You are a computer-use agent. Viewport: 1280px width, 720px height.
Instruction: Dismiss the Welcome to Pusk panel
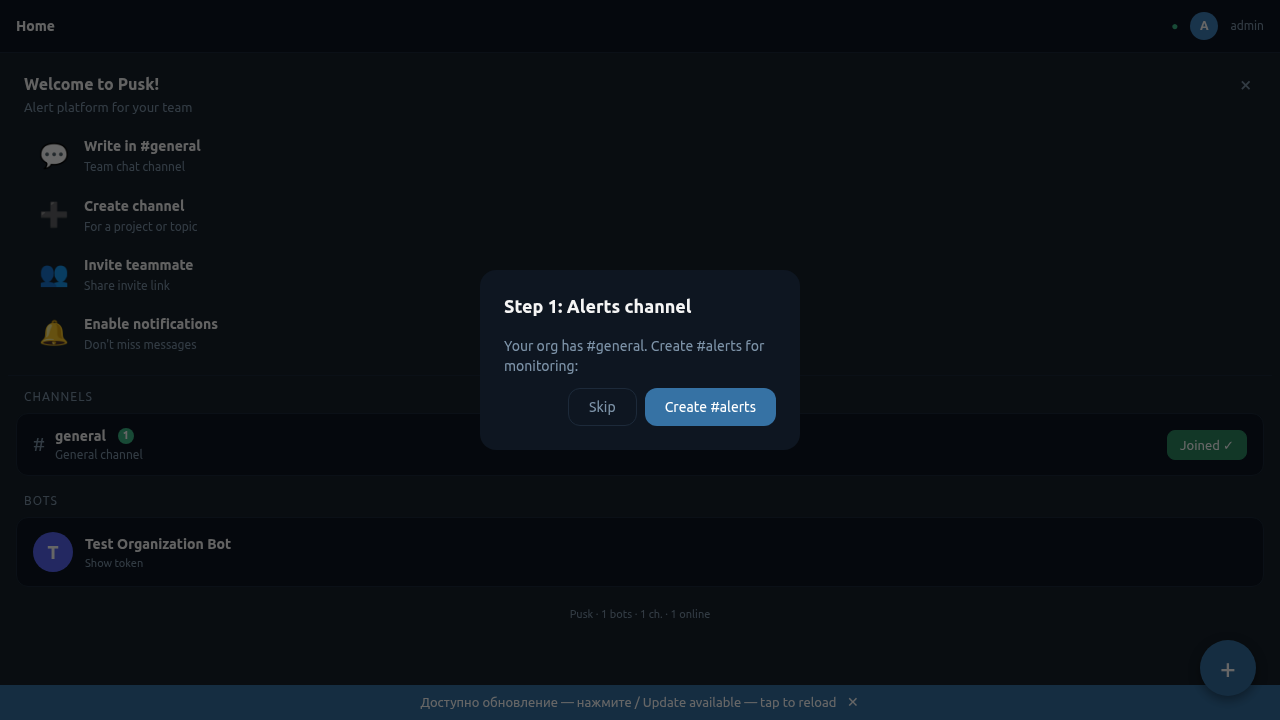[1245, 86]
